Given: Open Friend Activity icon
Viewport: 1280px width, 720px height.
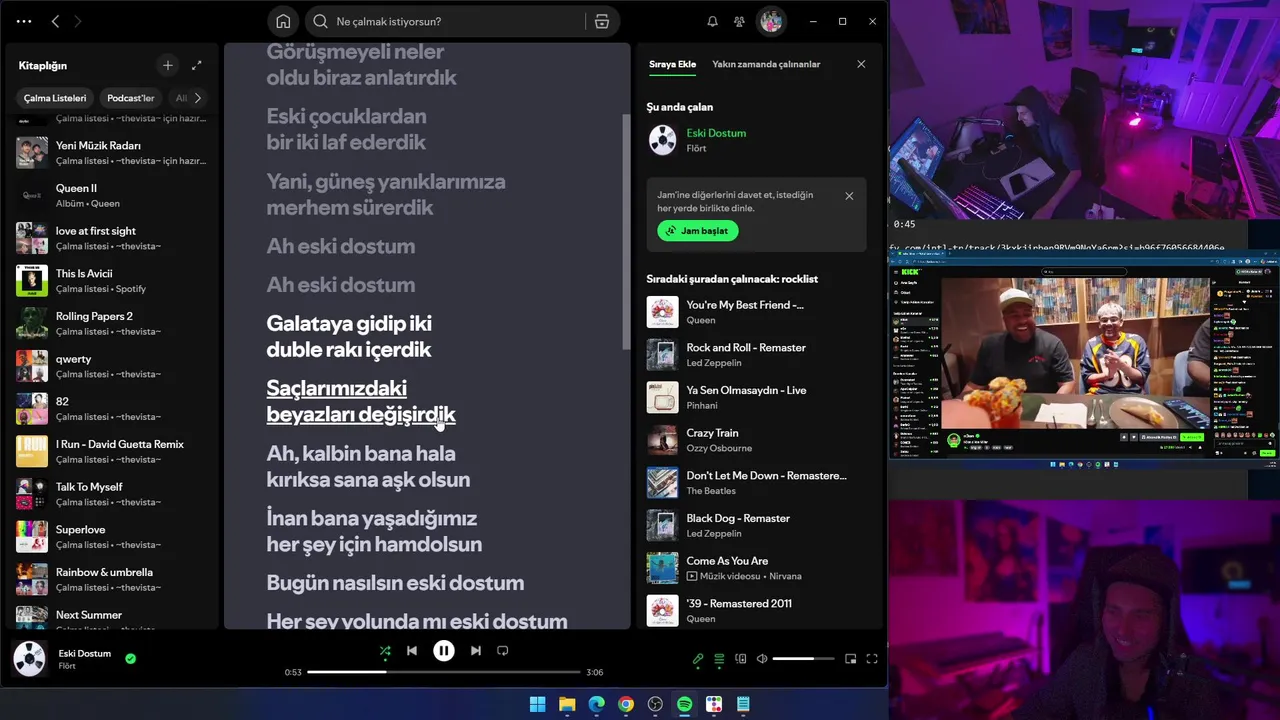Looking at the screenshot, I should coord(739,21).
